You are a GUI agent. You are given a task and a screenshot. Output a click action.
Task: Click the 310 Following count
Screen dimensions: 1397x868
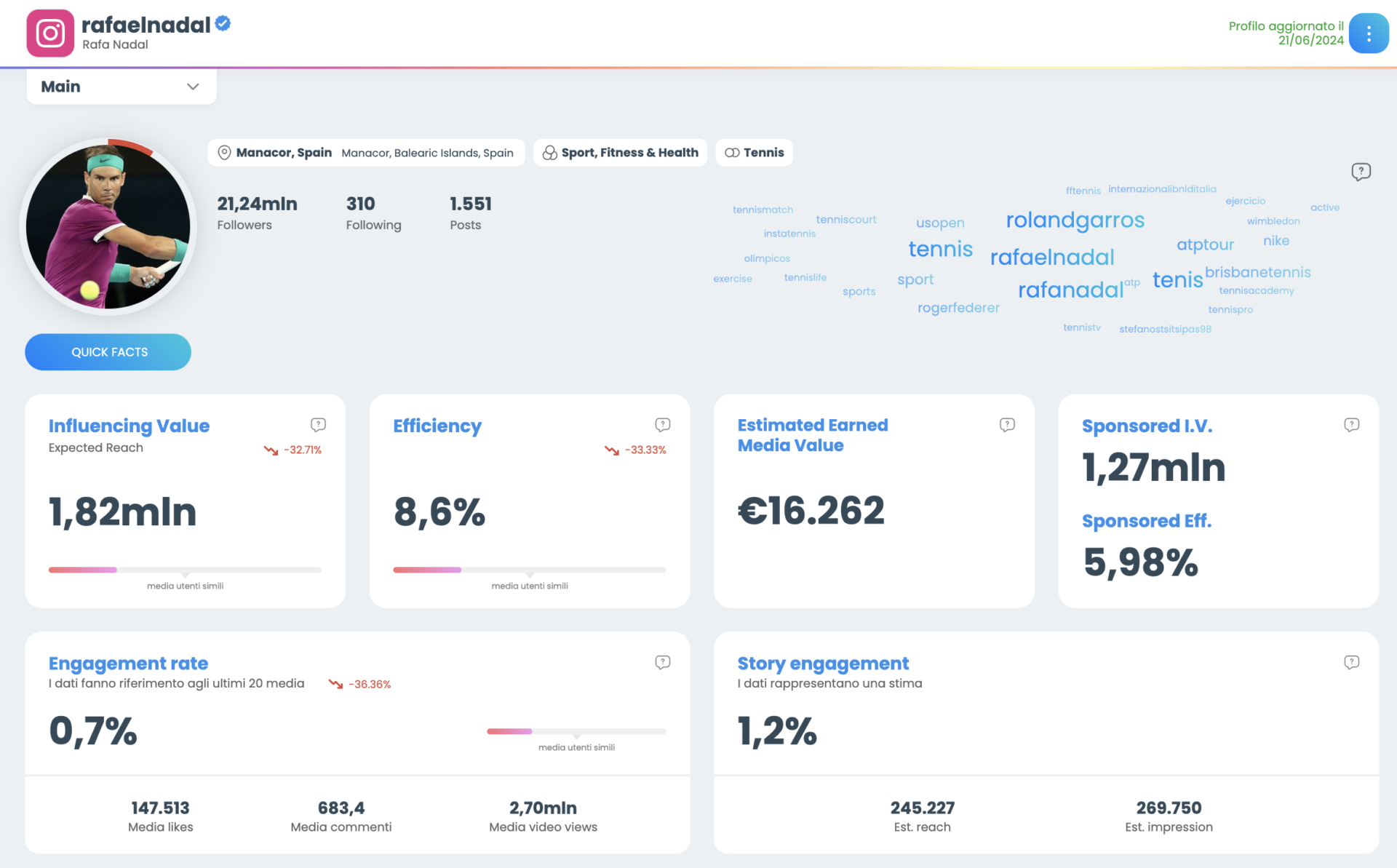point(360,204)
